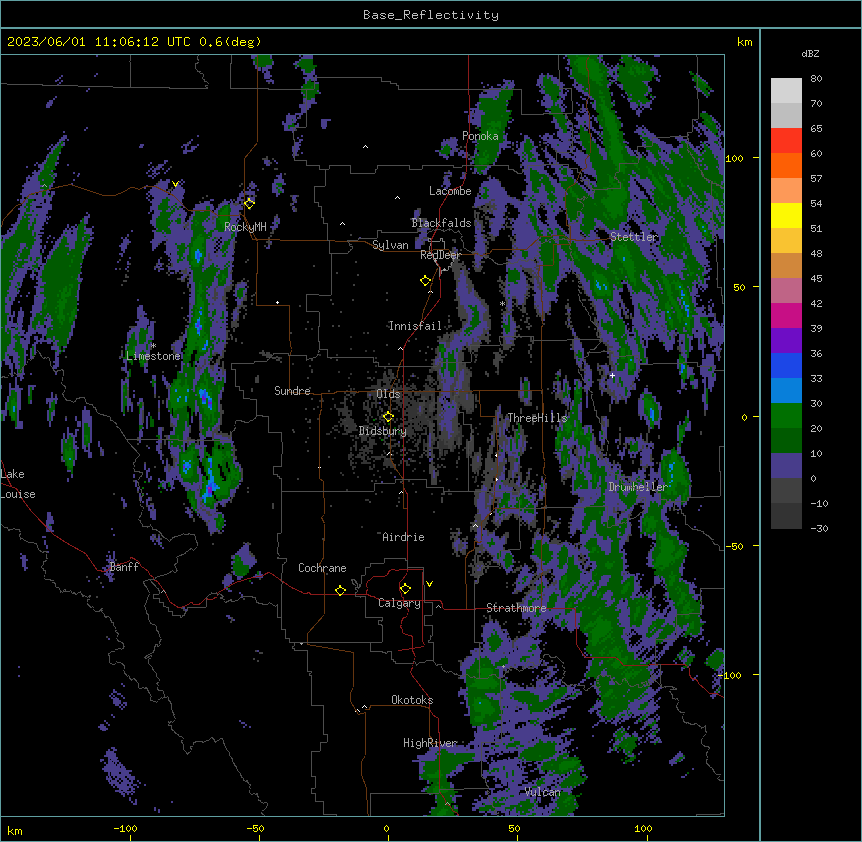This screenshot has height=842, width=862.
Task: Click the yellow 54 dBZ legend swatch
Action: (786, 215)
